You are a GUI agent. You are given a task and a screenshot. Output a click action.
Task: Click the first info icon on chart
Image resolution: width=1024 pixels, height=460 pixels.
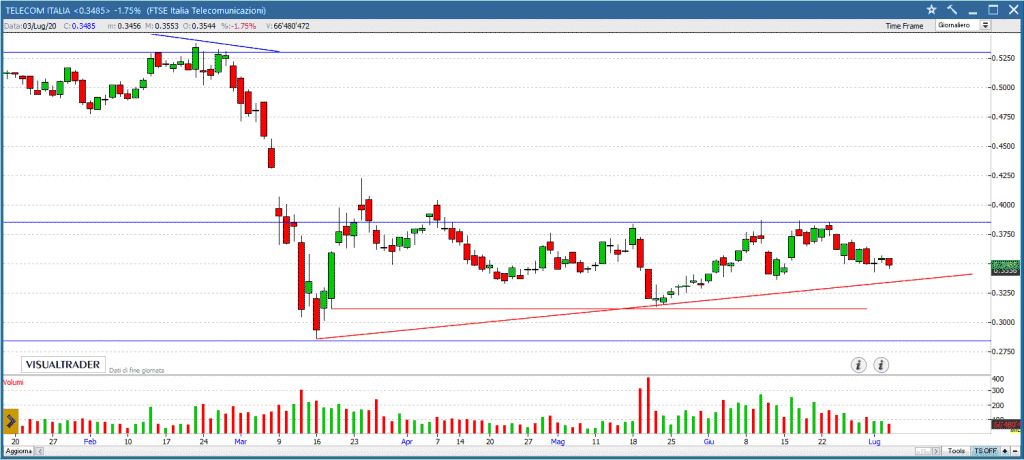click(859, 365)
